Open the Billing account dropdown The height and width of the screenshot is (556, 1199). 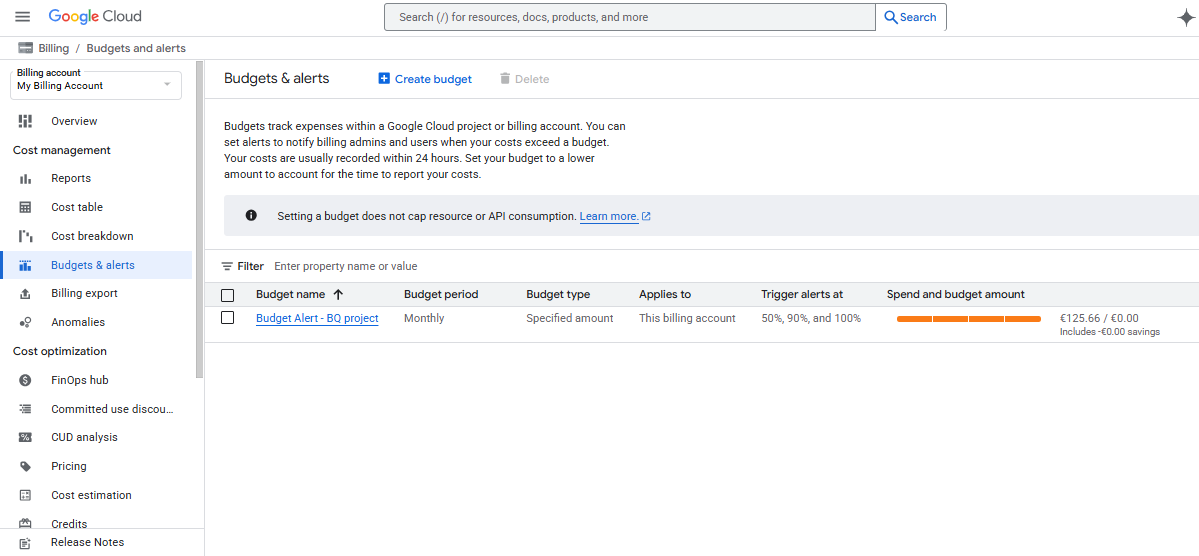(x=96, y=85)
